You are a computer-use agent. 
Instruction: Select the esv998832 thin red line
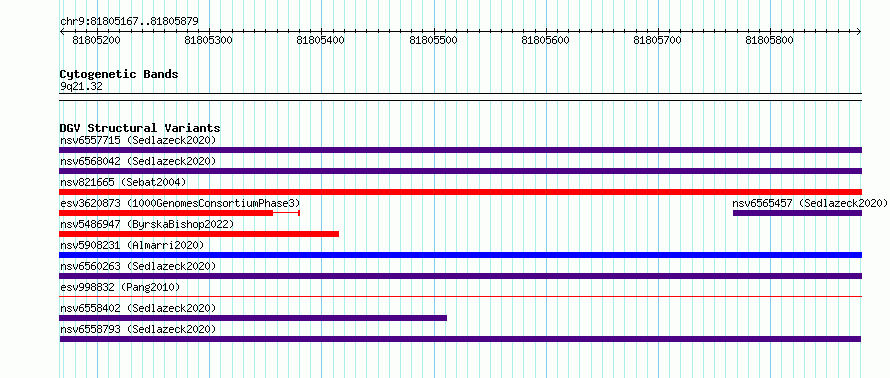click(x=460, y=296)
